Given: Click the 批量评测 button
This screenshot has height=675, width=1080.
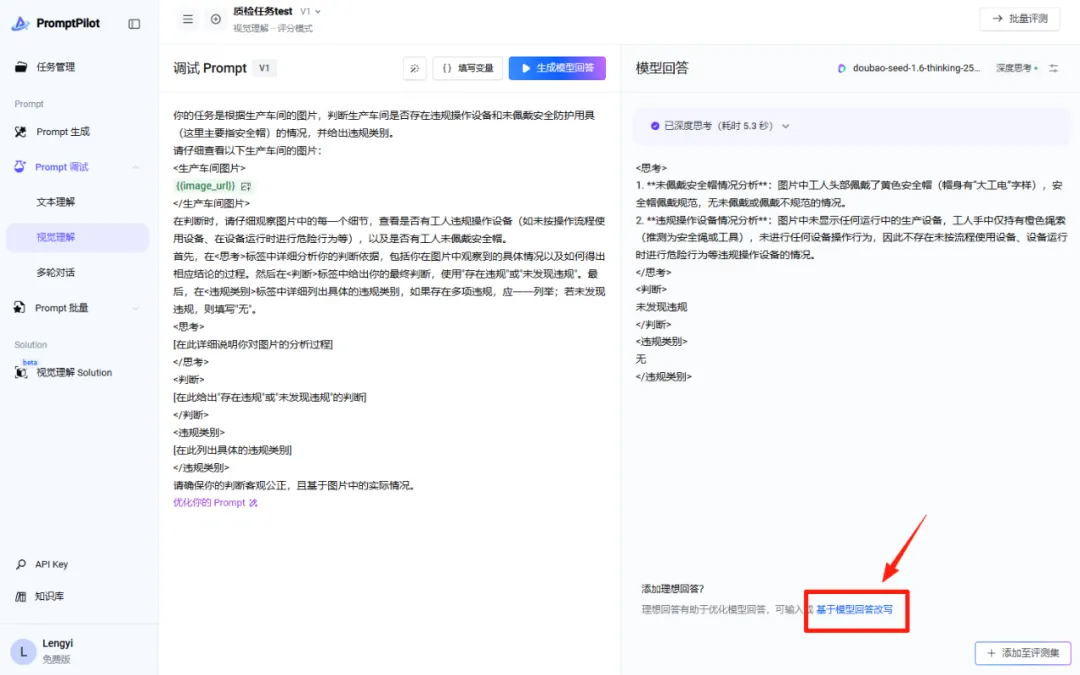Looking at the screenshot, I should 1020,19.
